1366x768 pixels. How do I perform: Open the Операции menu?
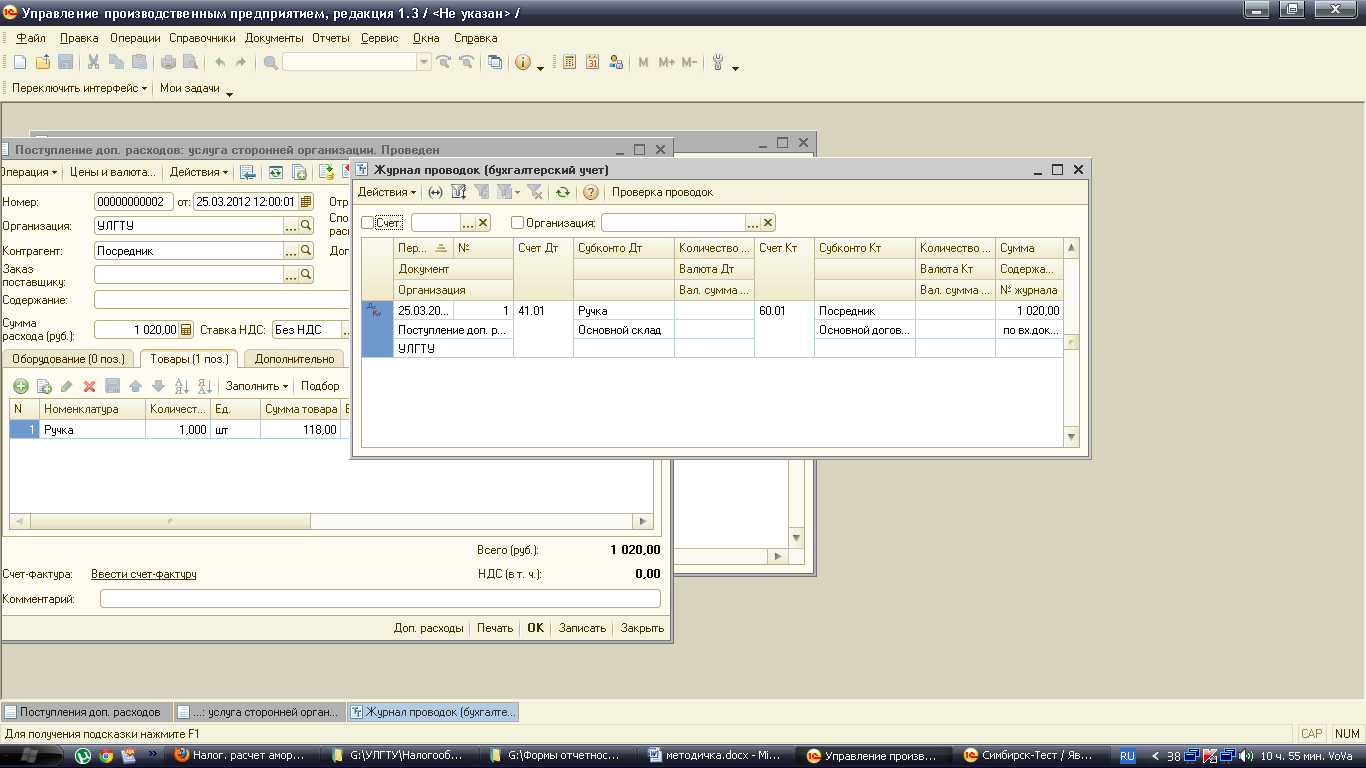[135, 38]
